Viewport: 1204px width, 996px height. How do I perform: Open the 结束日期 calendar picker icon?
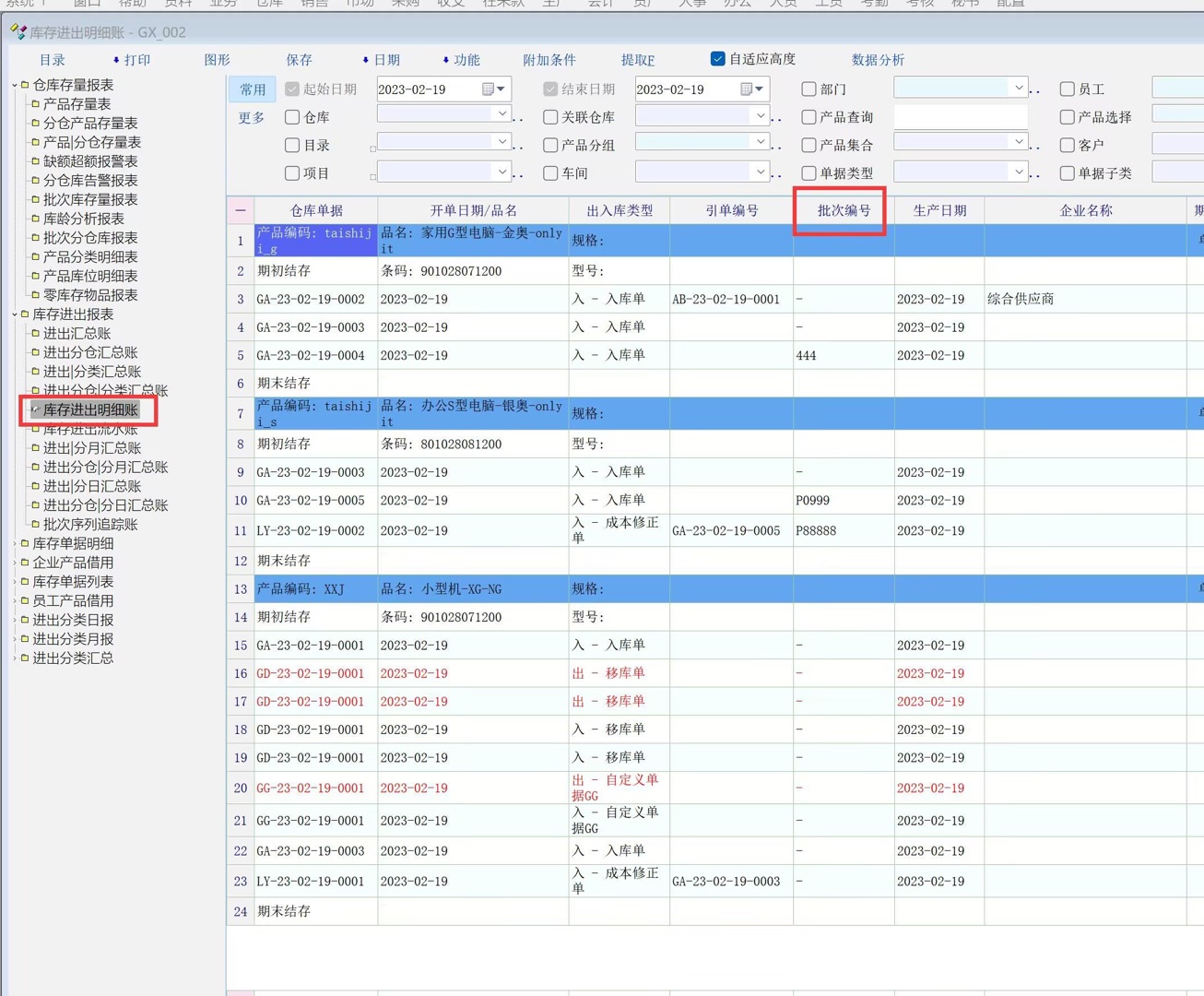[x=747, y=89]
